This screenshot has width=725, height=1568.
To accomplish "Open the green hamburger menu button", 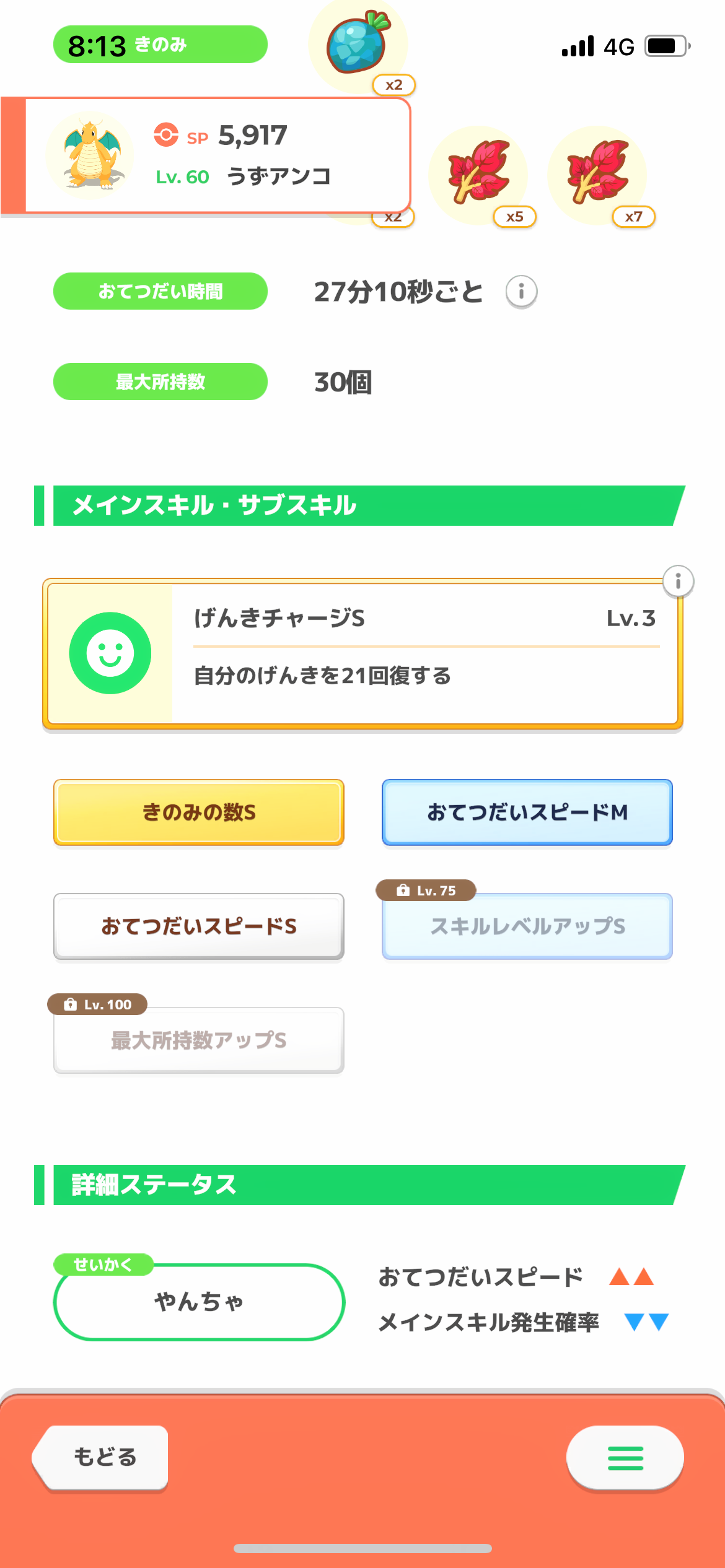I will [x=625, y=1458].
